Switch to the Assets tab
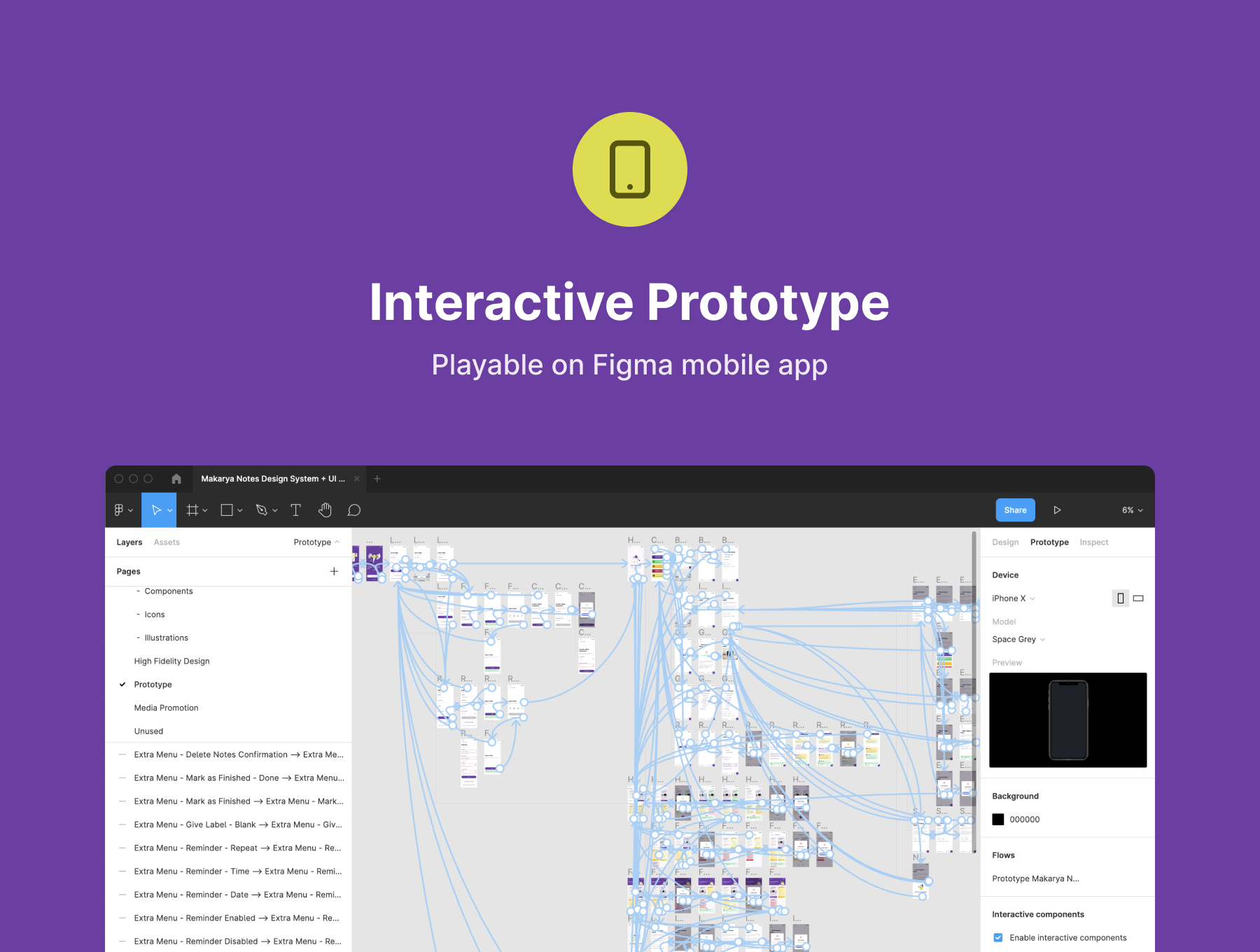Image resolution: width=1260 pixels, height=952 pixels. (x=167, y=542)
